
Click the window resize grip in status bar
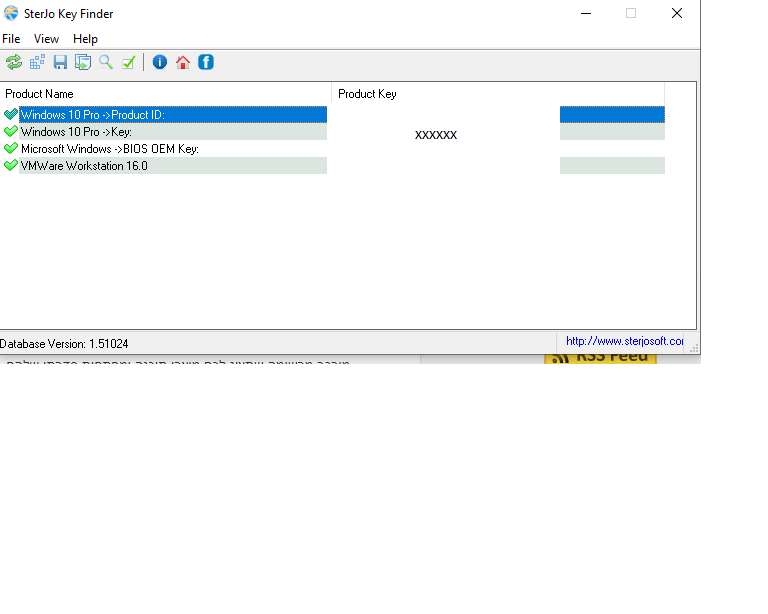[x=694, y=348]
